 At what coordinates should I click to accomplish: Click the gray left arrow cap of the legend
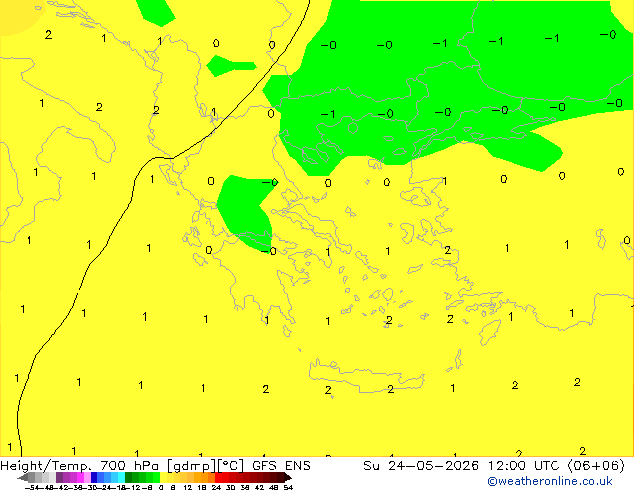tap(23, 477)
